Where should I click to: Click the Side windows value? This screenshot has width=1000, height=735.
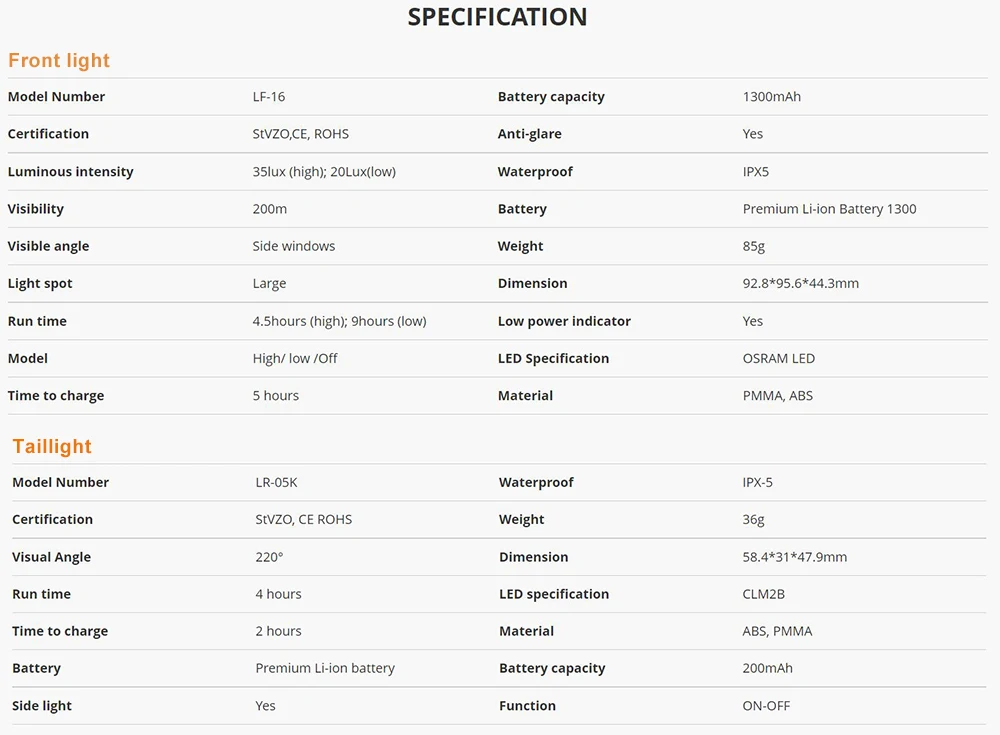tap(294, 246)
